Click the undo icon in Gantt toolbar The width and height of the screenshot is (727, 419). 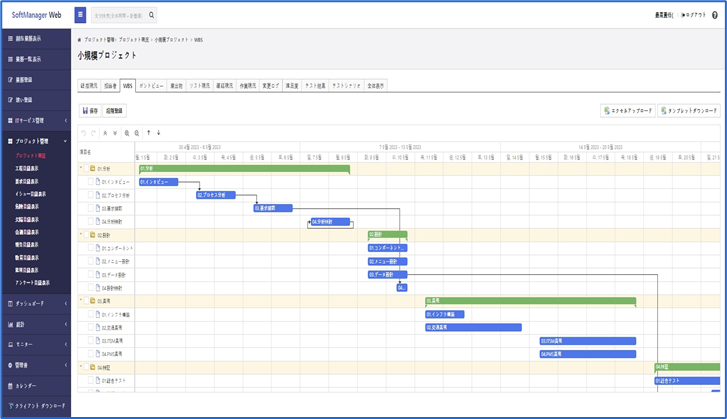(x=83, y=132)
